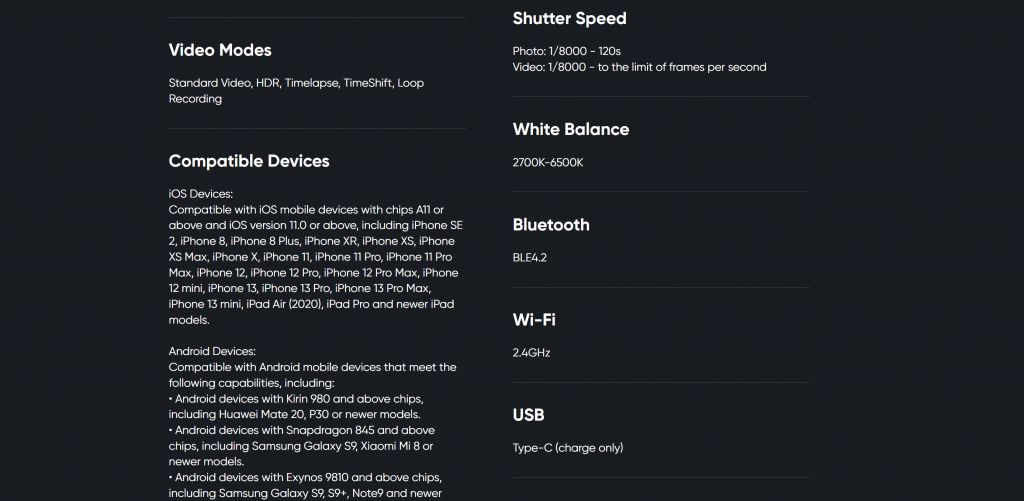Click the iOS Devices: label
Screen dimensions: 1024x501
coord(200,194)
